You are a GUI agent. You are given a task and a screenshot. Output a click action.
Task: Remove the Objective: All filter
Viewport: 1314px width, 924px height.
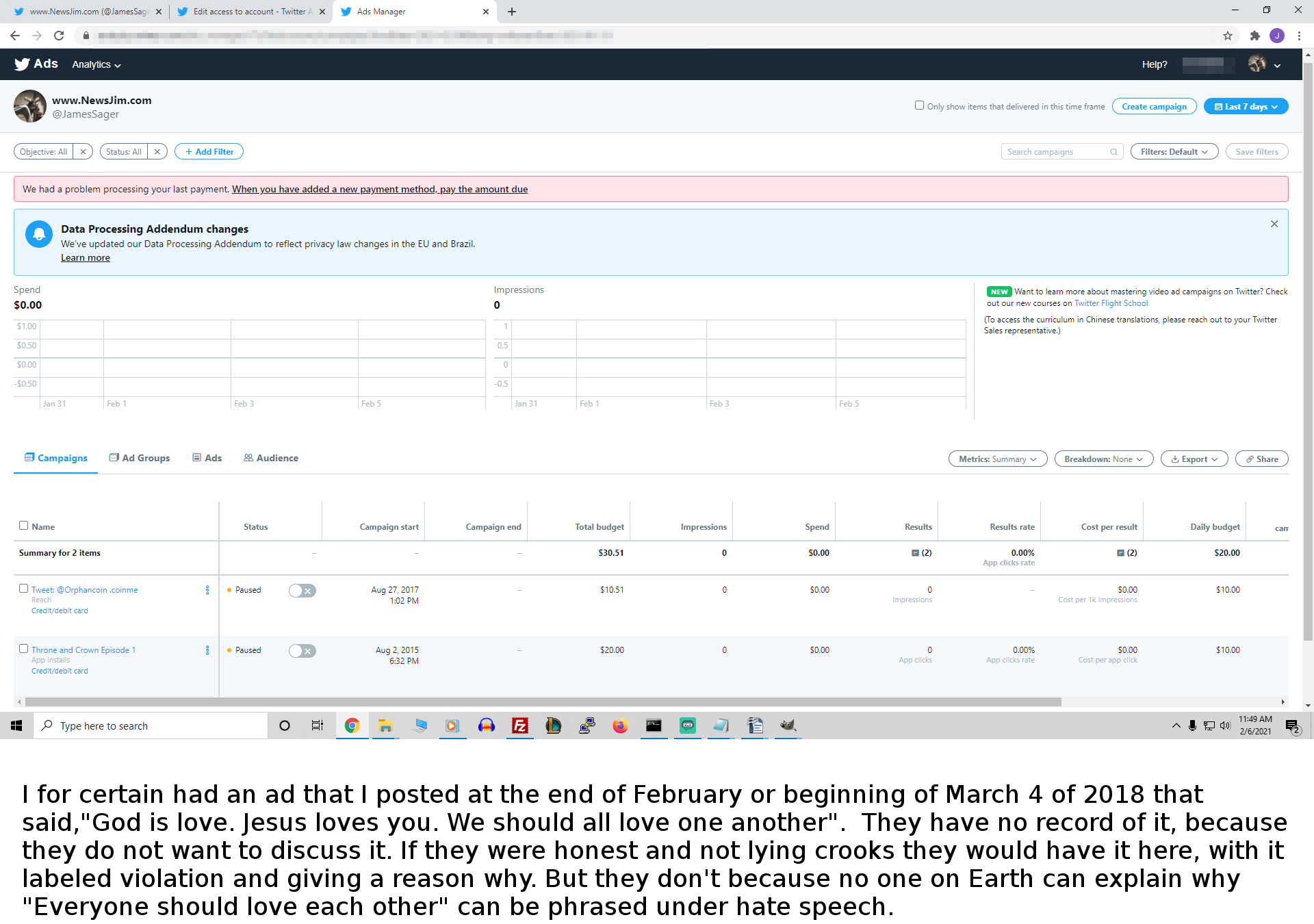click(x=83, y=152)
